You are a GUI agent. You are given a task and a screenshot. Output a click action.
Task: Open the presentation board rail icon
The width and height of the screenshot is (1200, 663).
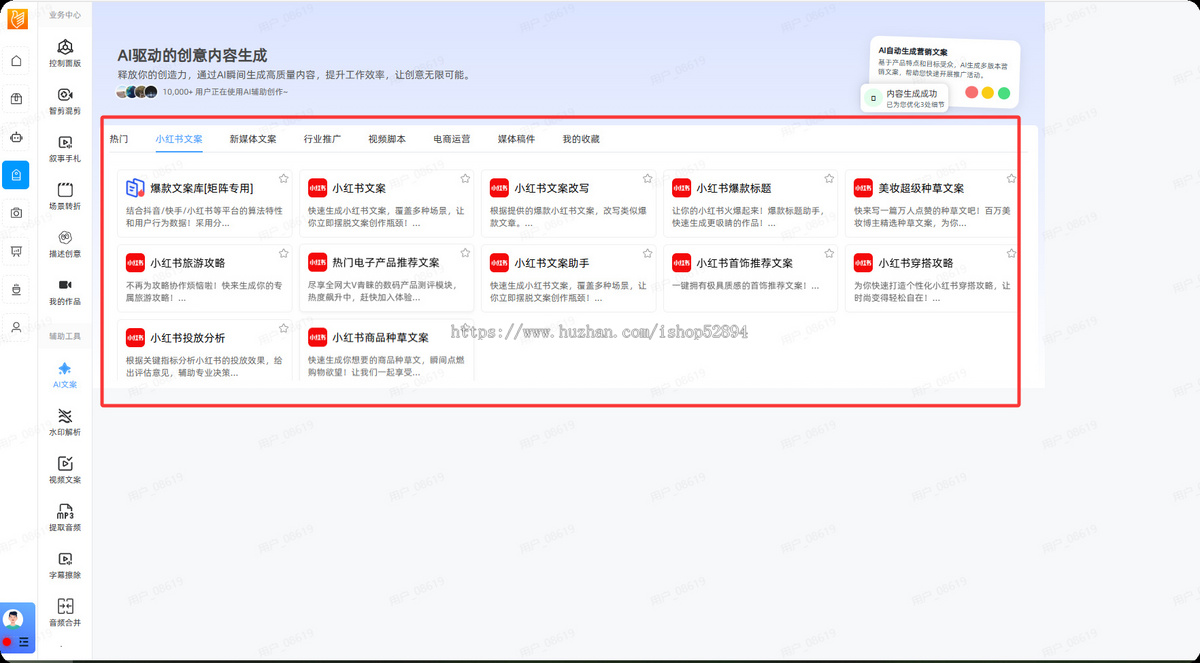[16, 250]
